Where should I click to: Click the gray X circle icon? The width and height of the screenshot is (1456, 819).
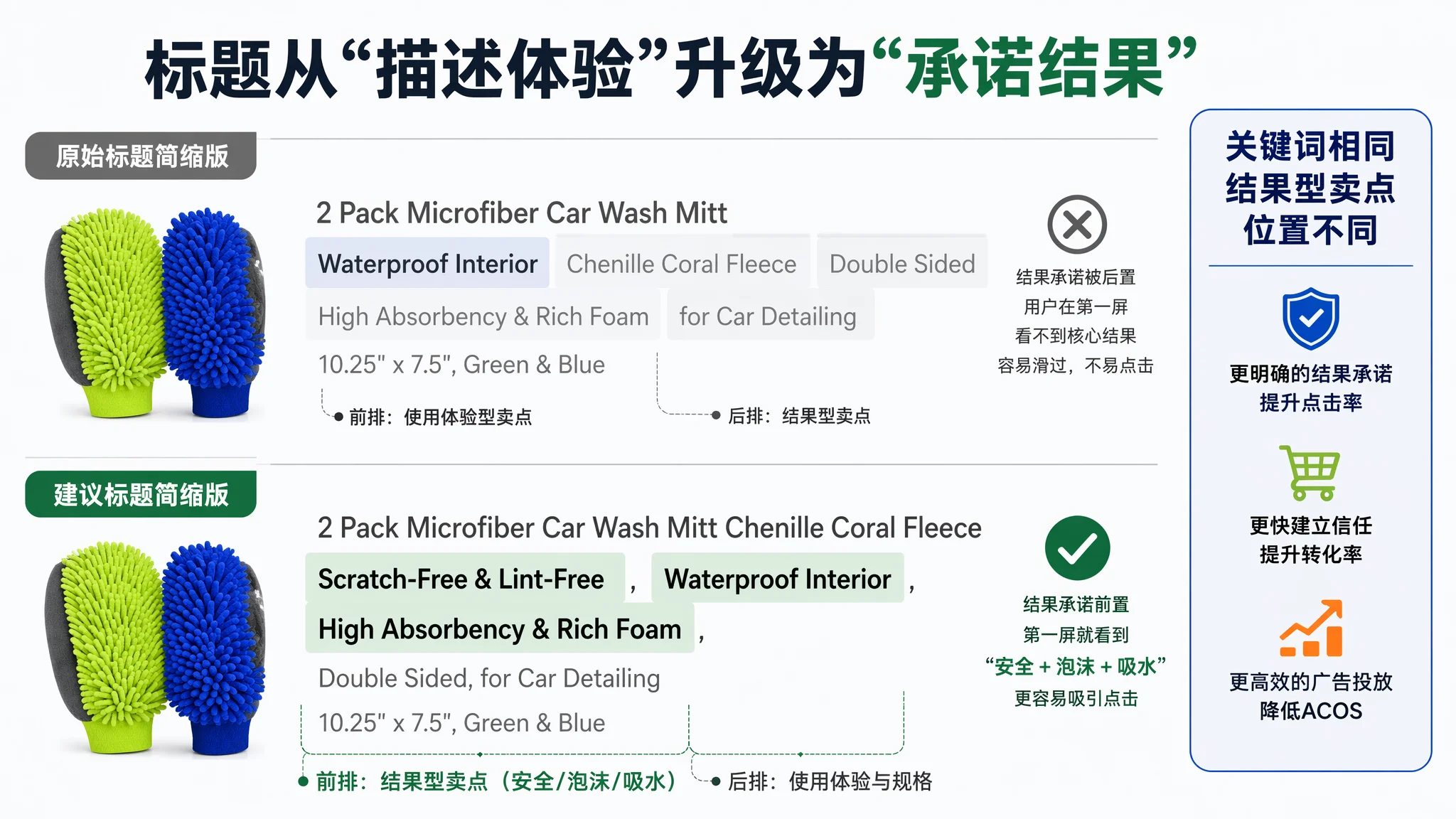click(1077, 225)
